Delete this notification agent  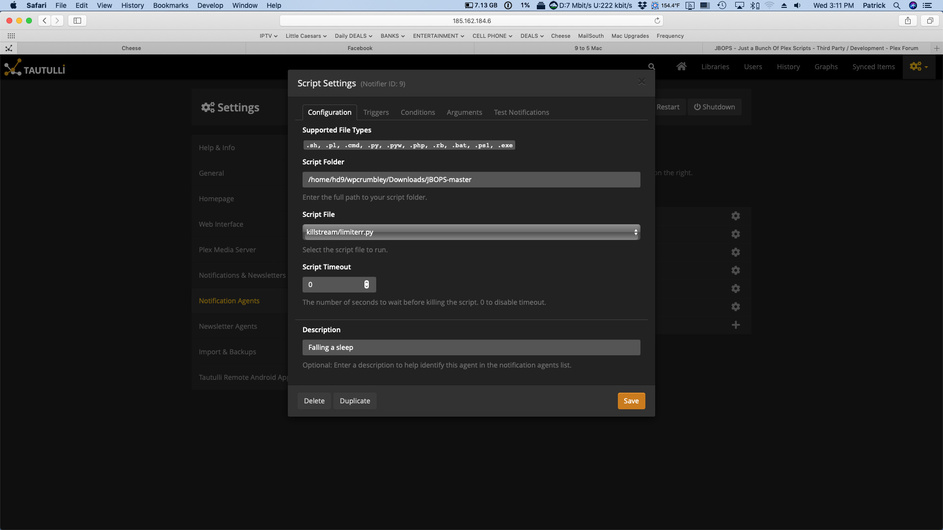314,401
